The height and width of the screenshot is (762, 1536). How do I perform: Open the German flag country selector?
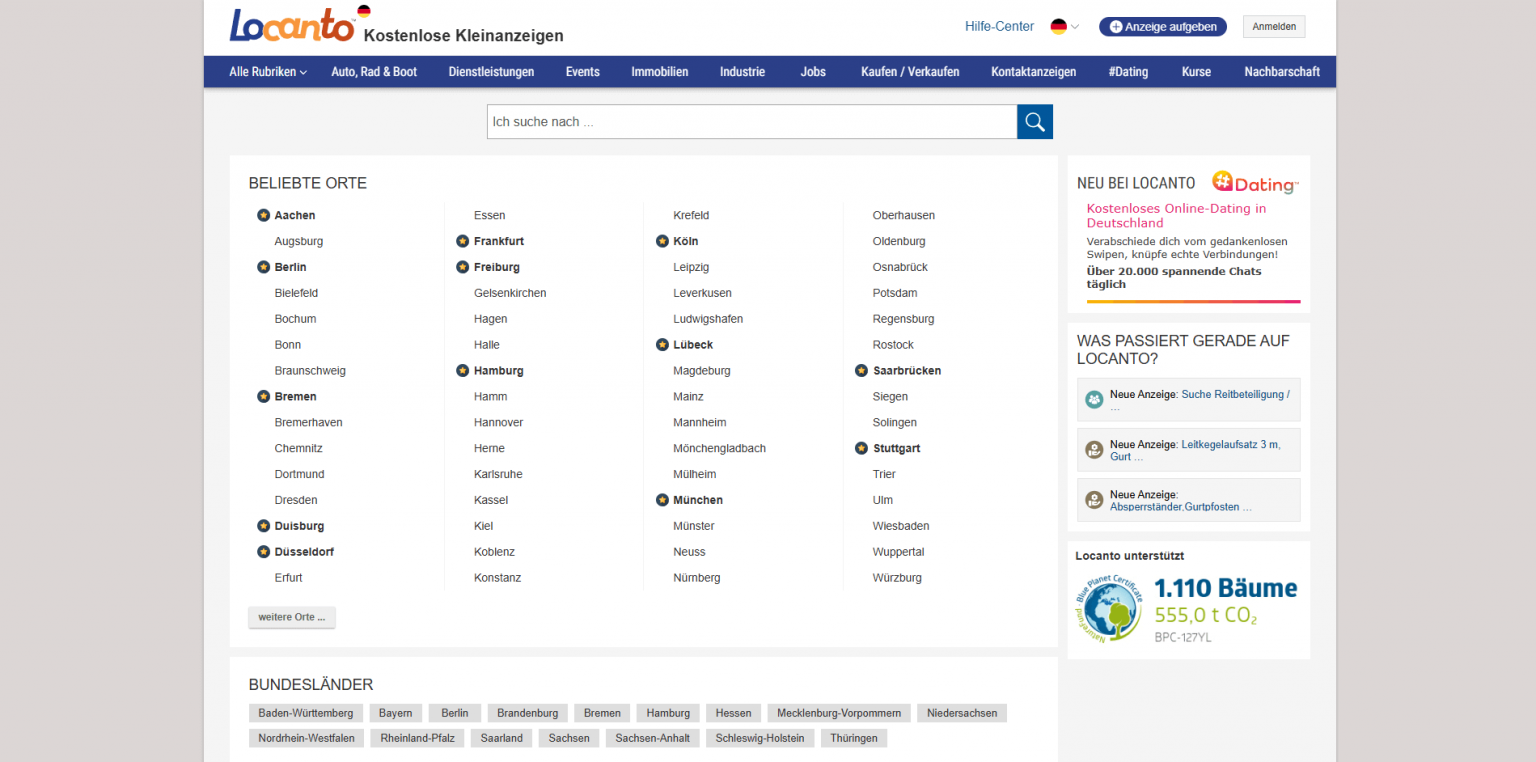click(x=1064, y=27)
